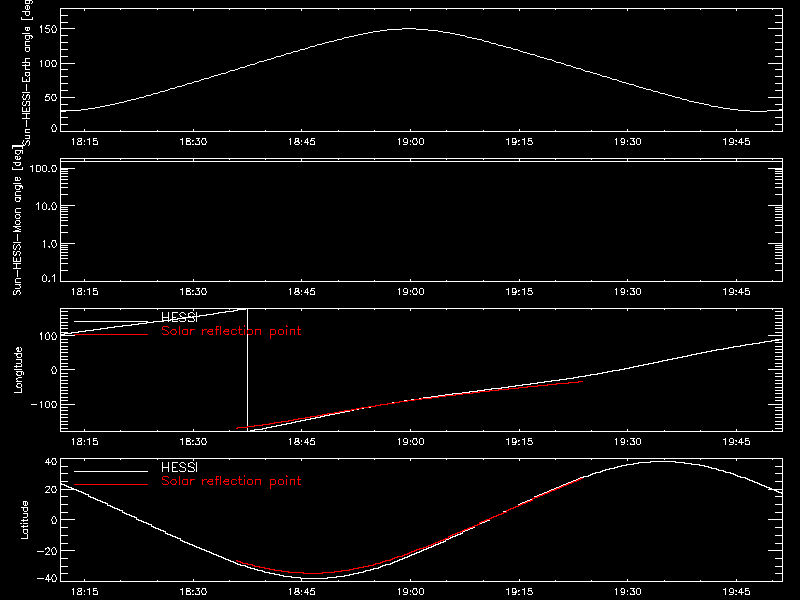Select Solar reflection point label in Longitude plot
Image resolution: width=800 pixels, height=600 pixels.
(x=231, y=331)
